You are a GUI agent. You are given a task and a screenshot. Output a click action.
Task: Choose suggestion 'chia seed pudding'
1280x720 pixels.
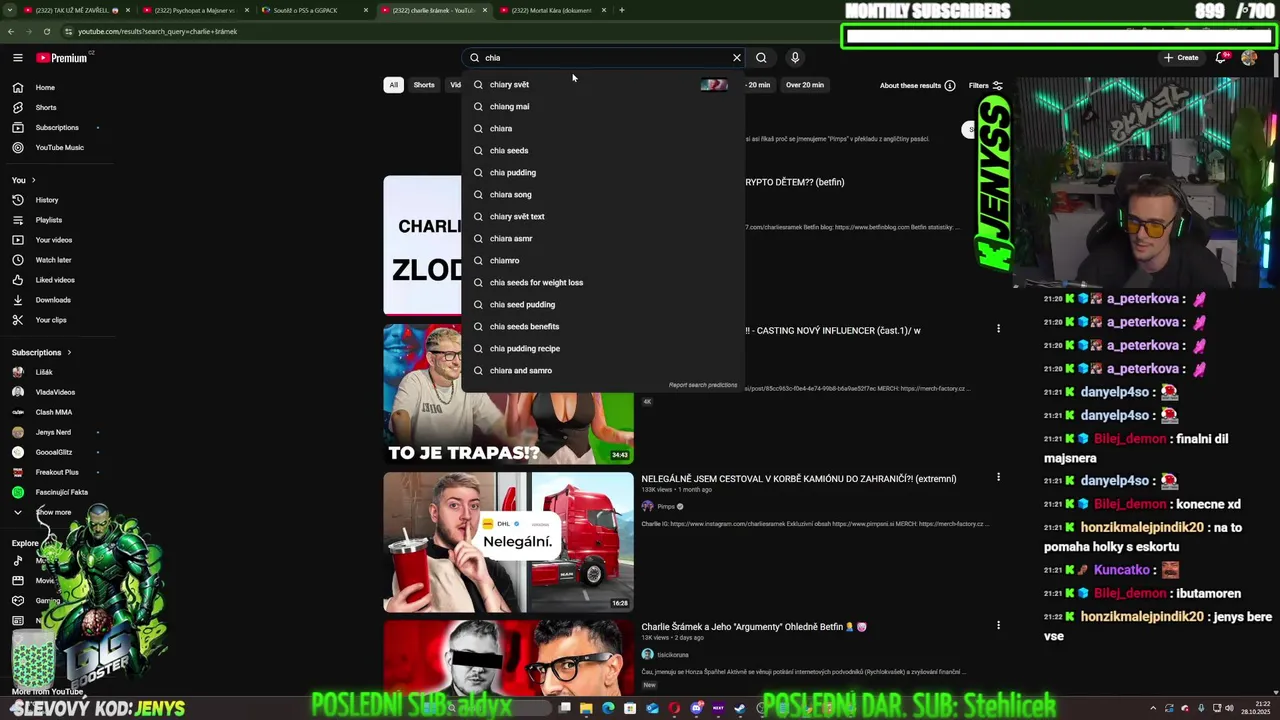click(x=603, y=305)
